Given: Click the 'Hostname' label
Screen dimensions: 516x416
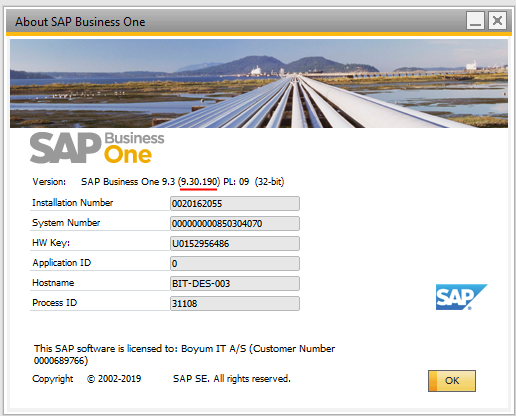Looking at the screenshot, I should 53,283.
